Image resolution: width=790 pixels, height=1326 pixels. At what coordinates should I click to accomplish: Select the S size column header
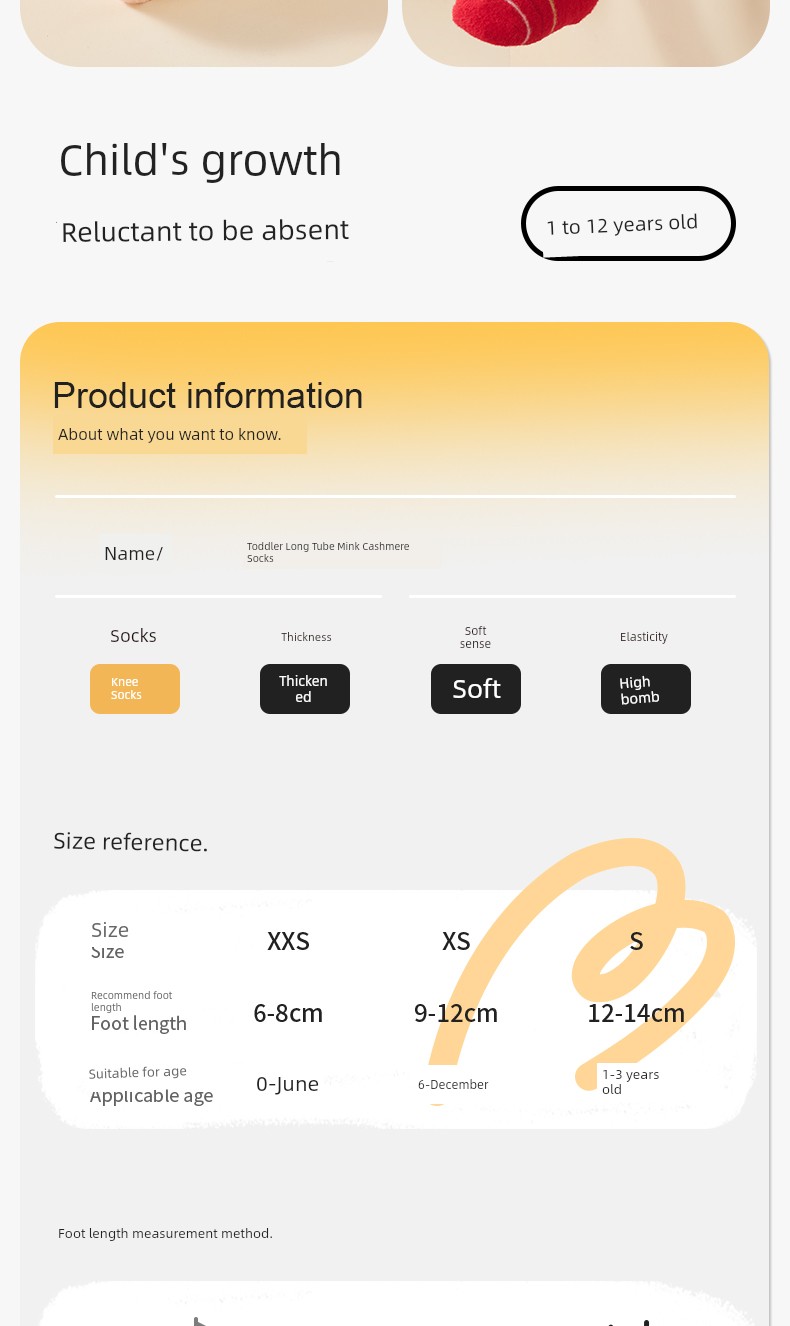(x=636, y=941)
